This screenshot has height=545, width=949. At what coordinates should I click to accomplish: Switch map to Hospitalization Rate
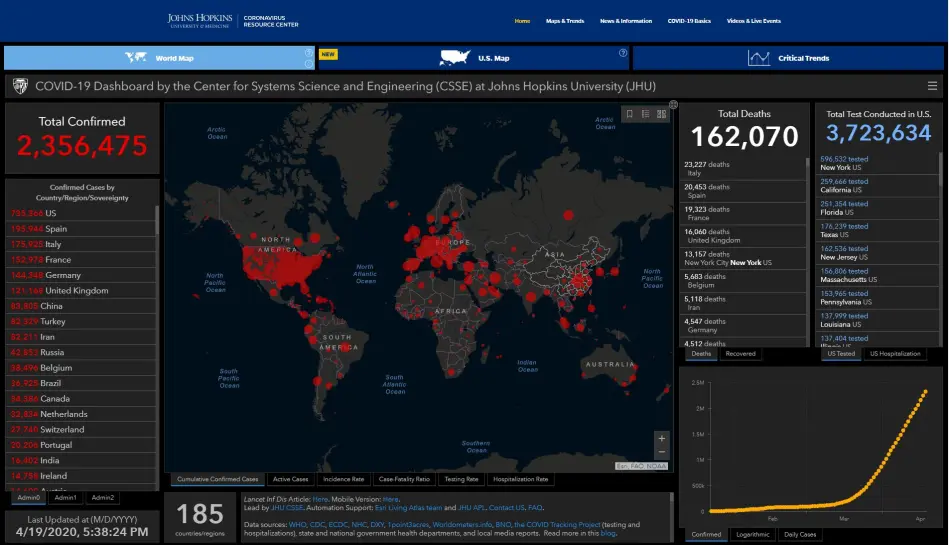tap(520, 479)
